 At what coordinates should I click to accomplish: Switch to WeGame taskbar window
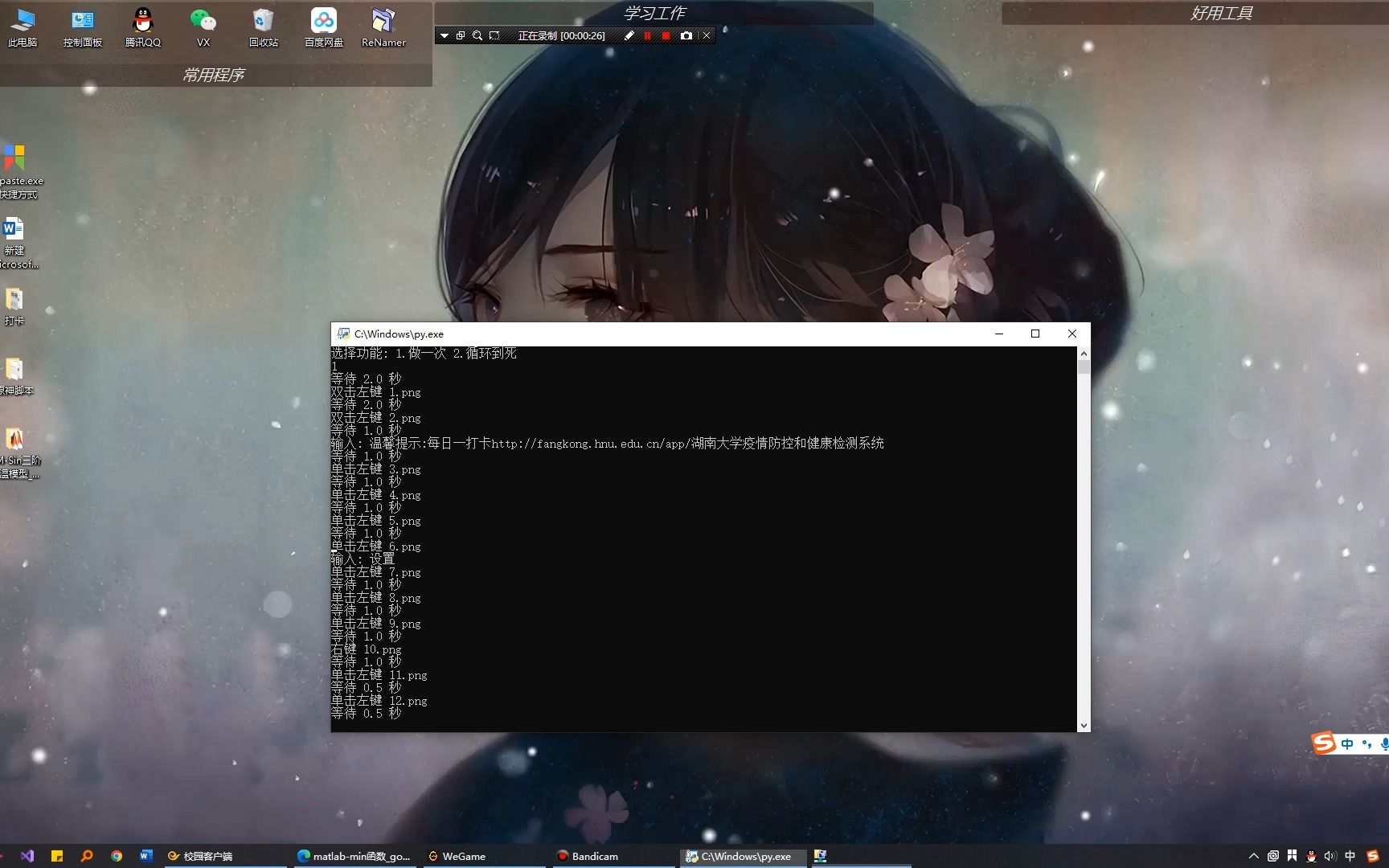pos(483,856)
